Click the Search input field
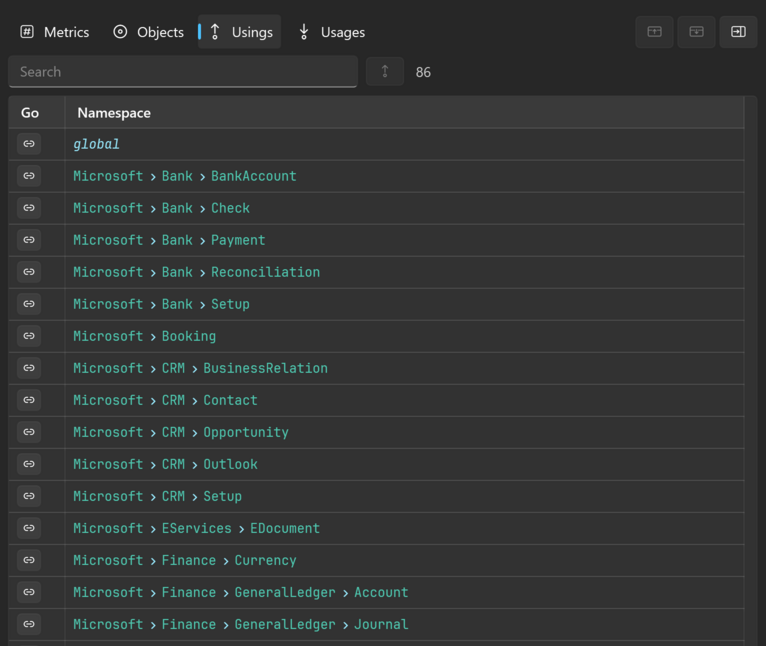This screenshot has width=766, height=646. 183,72
